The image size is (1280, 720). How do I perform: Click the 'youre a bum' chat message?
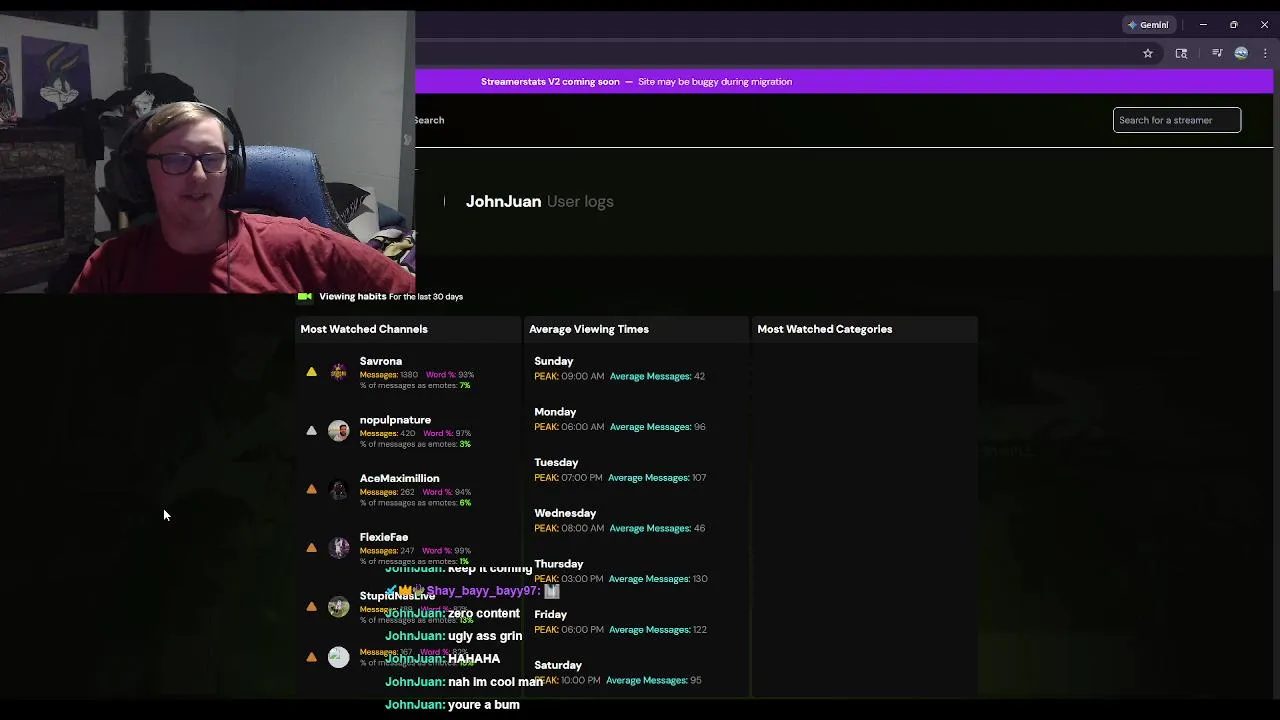click(x=484, y=705)
